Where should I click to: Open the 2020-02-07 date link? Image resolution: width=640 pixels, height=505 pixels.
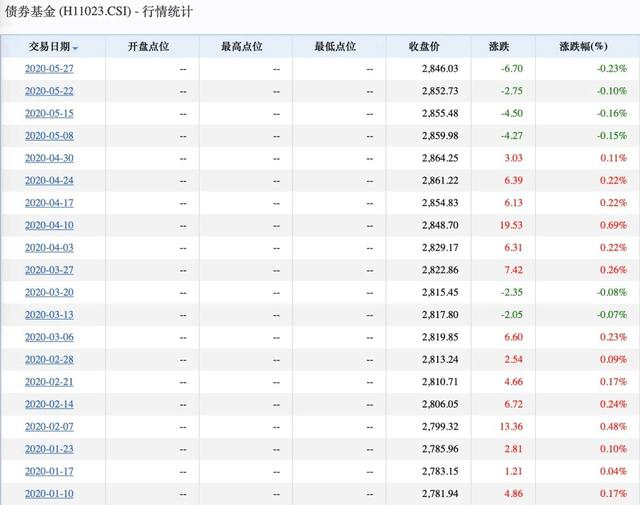[49, 427]
